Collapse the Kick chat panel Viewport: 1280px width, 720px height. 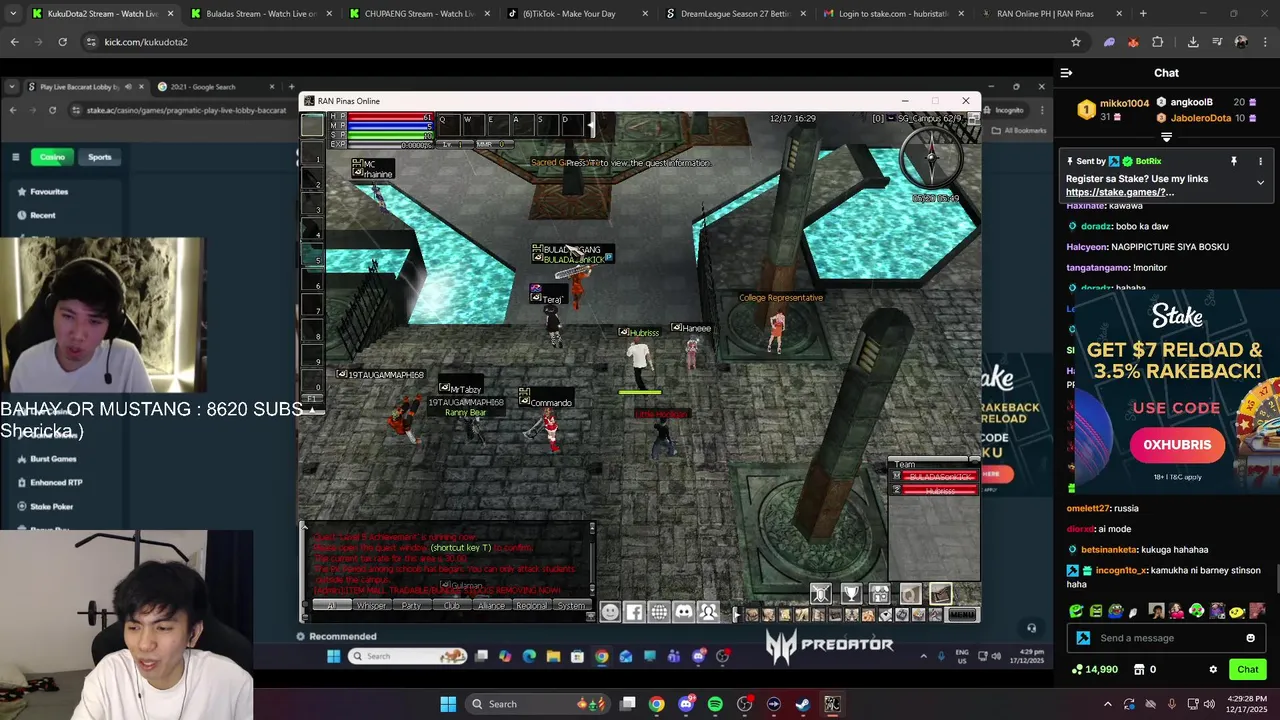coord(1066,73)
